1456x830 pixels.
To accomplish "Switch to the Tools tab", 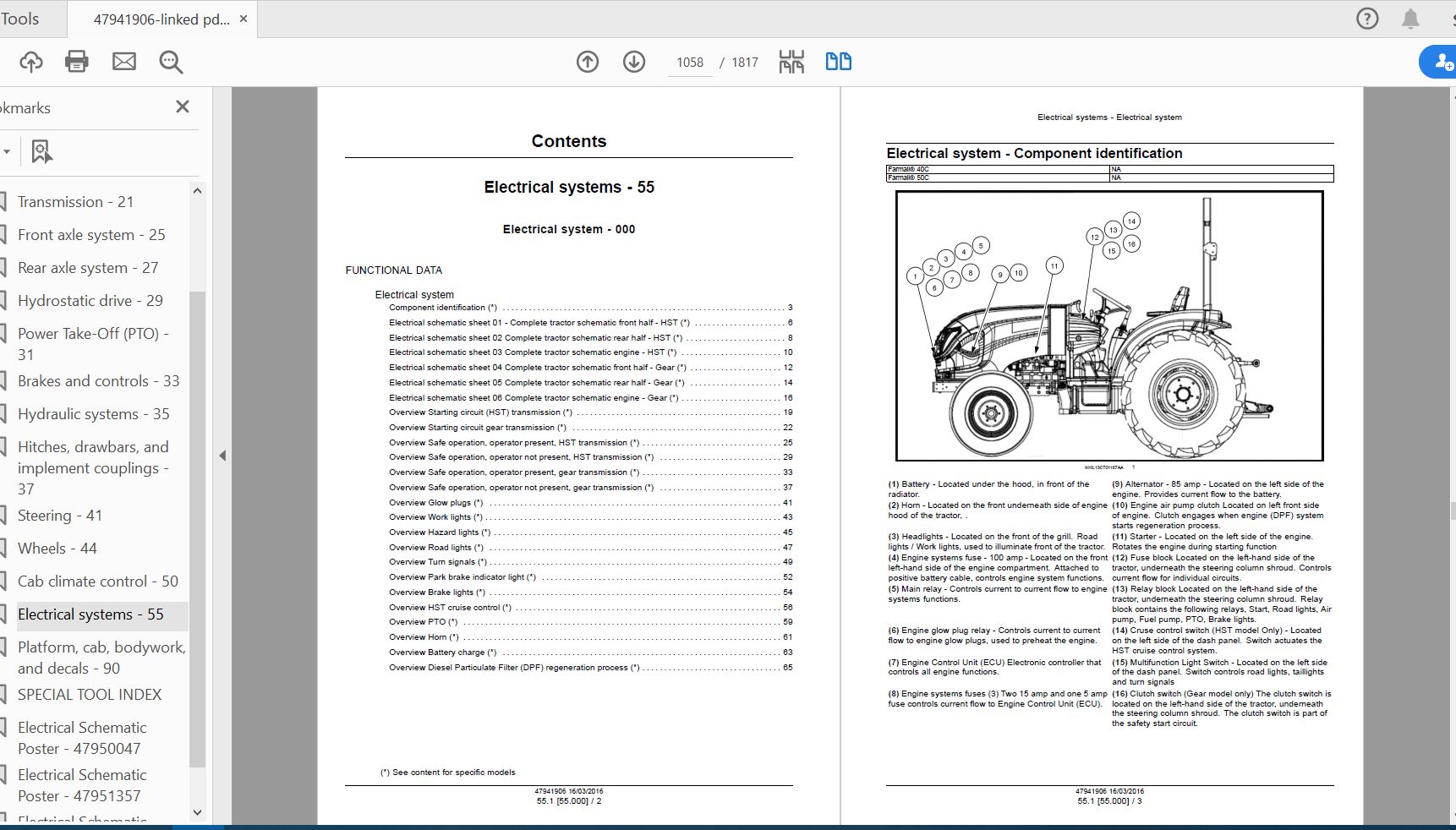I will point(19,19).
